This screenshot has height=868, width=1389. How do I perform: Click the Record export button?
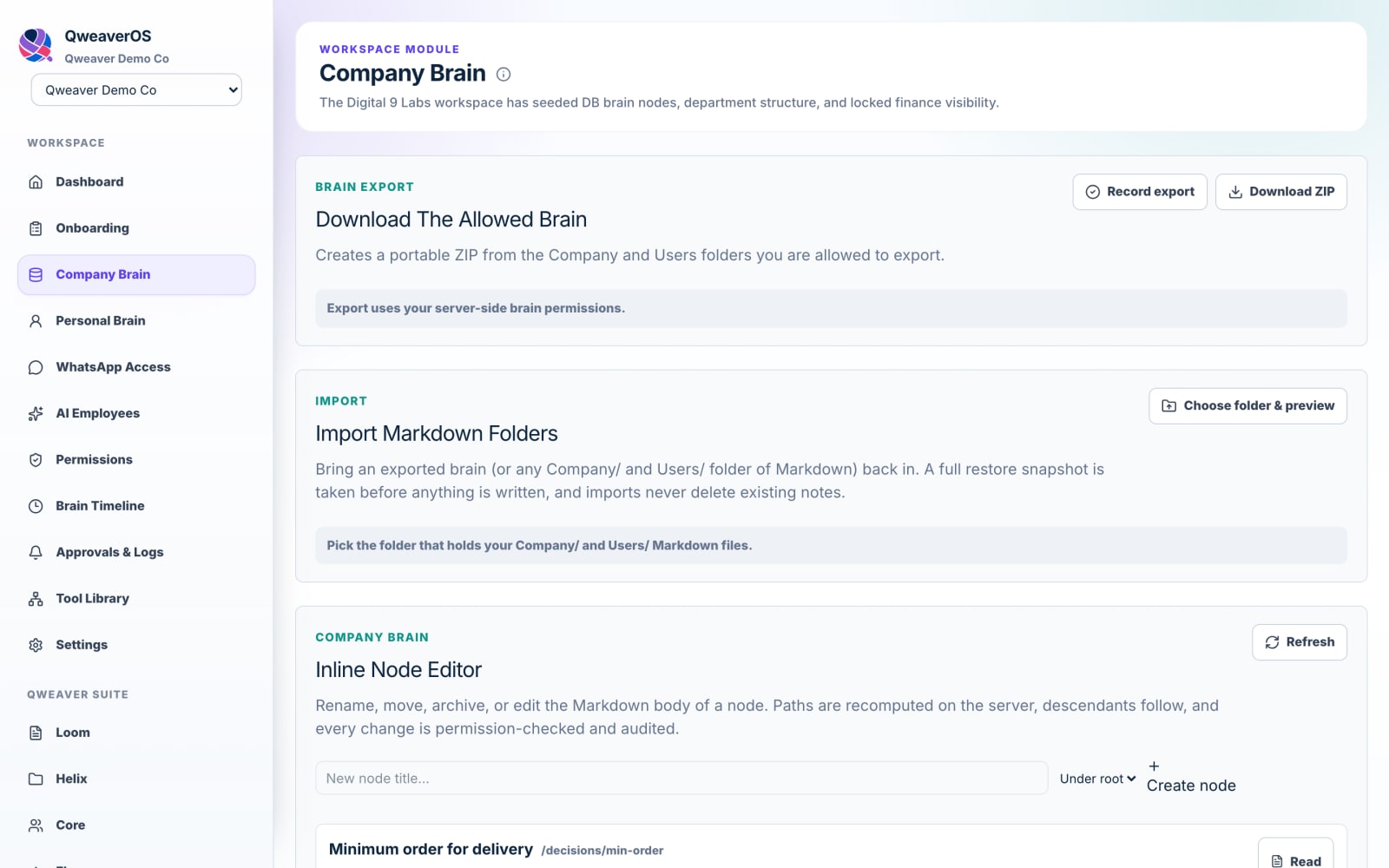pos(1140,192)
